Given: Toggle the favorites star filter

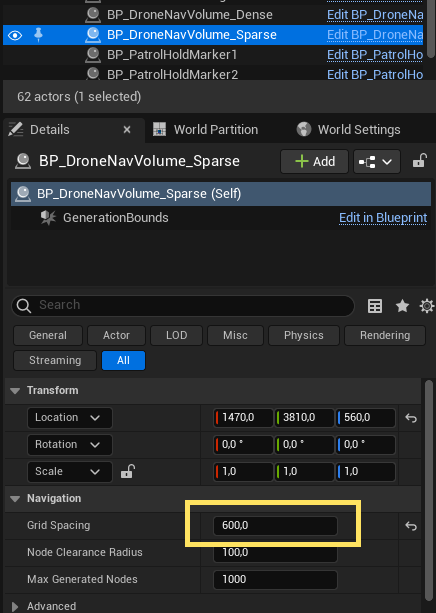Looking at the screenshot, I should point(402,306).
